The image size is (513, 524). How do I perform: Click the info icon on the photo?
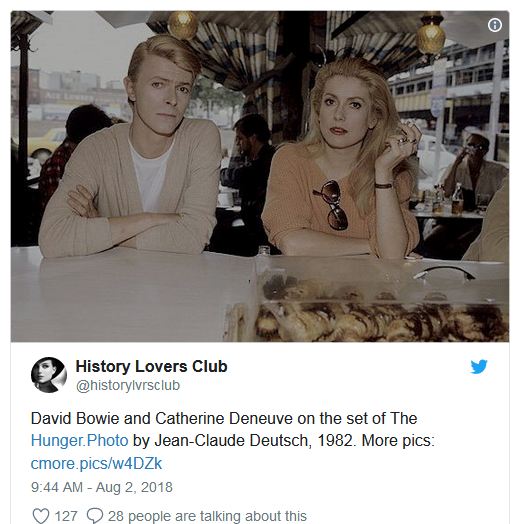(x=495, y=25)
